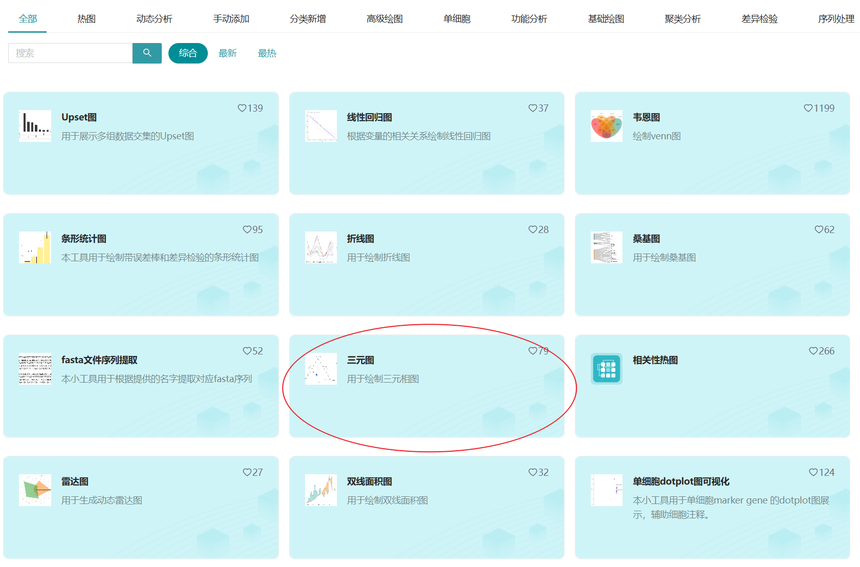Like the 单细胞dotplot图可视化 heart icon
Viewport: 860px width, 567px height.
pyautogui.click(x=813, y=472)
